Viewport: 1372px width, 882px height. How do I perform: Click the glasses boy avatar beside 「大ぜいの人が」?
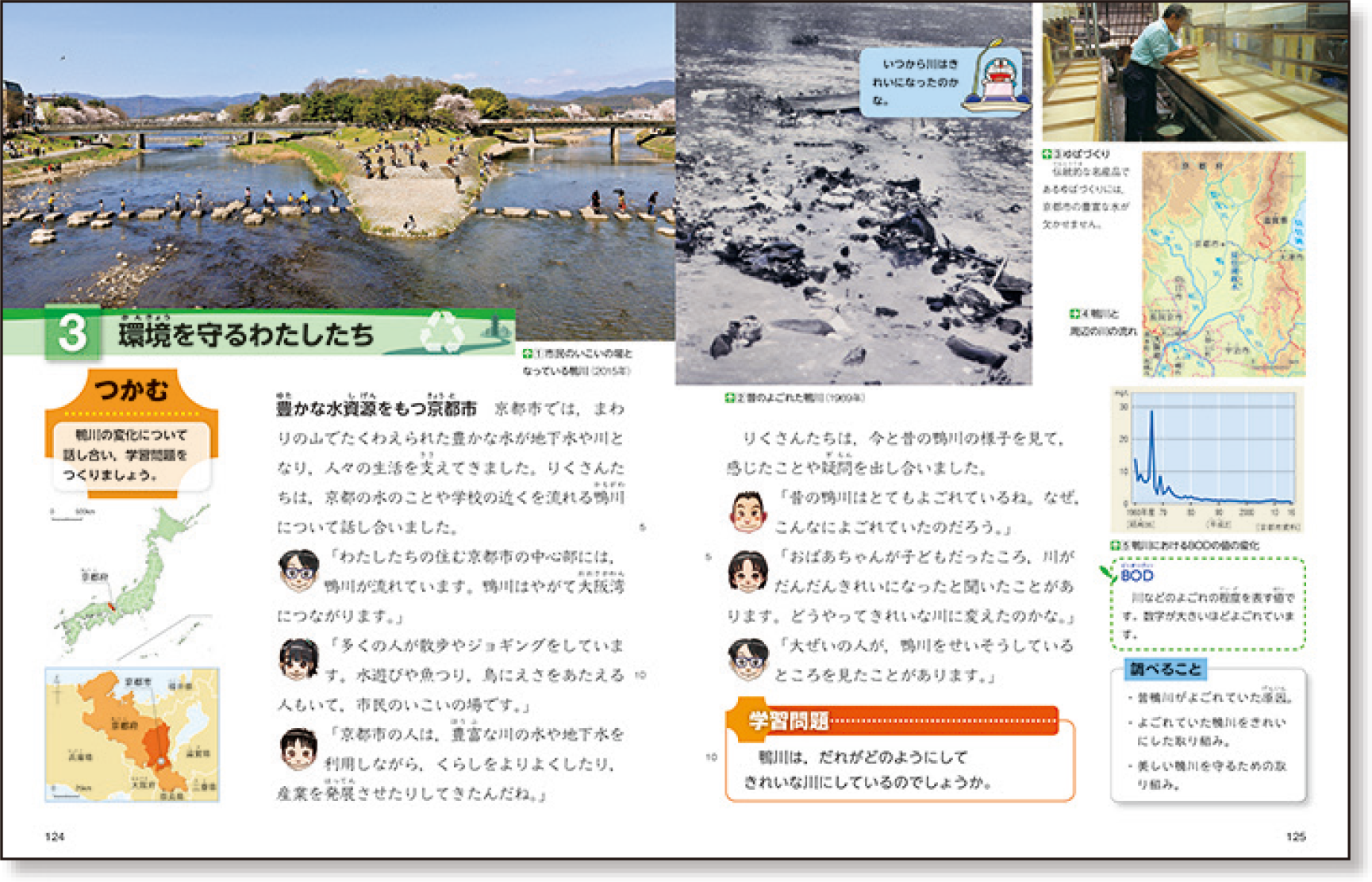coord(747,659)
